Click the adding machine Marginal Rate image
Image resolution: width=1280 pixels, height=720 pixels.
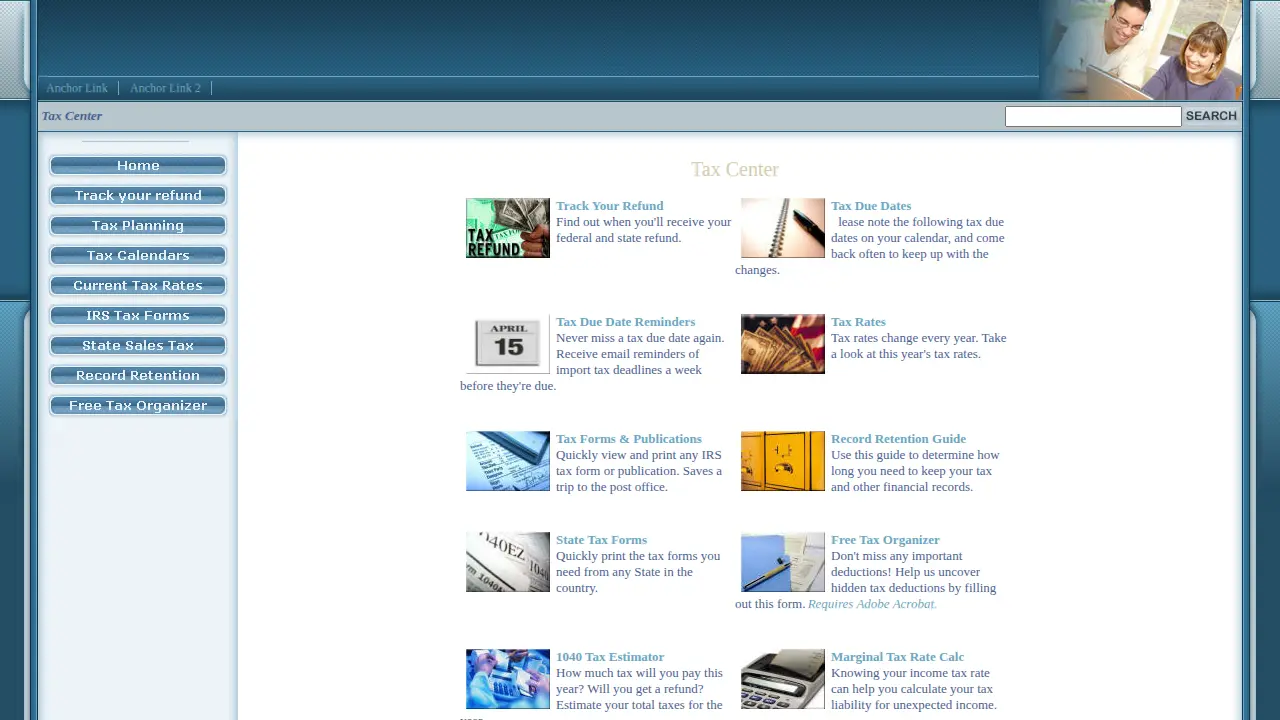pos(783,679)
